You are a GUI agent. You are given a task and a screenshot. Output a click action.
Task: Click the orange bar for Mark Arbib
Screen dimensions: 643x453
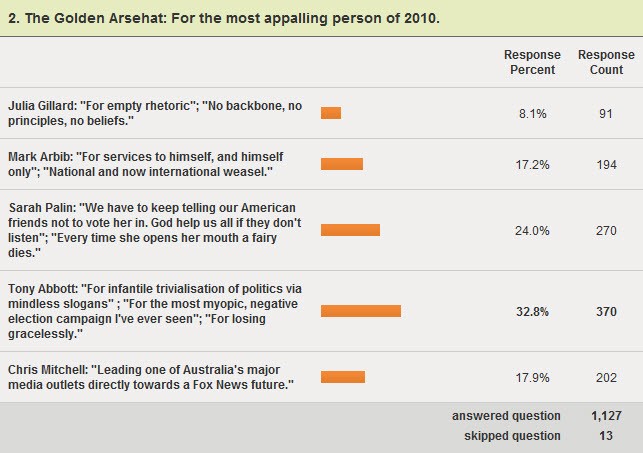pos(342,164)
